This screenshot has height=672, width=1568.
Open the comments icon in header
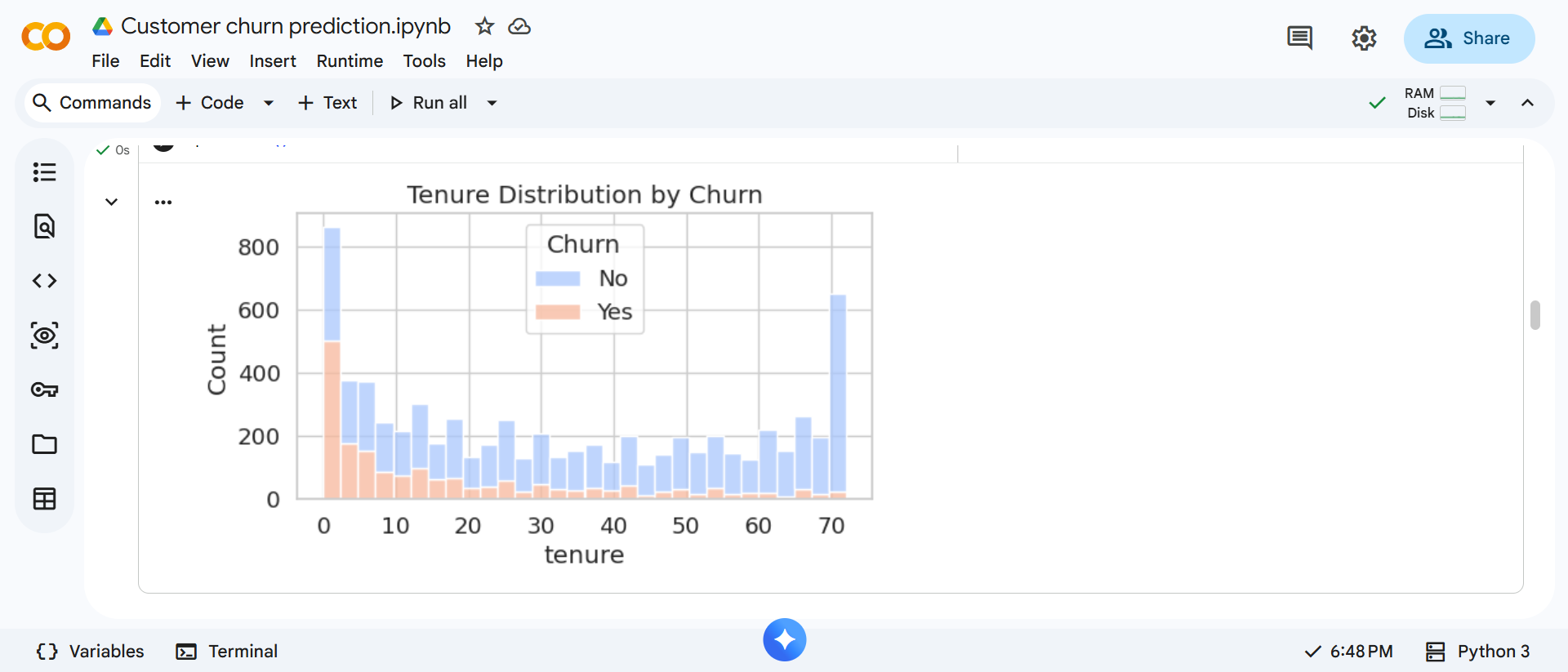(x=1299, y=38)
